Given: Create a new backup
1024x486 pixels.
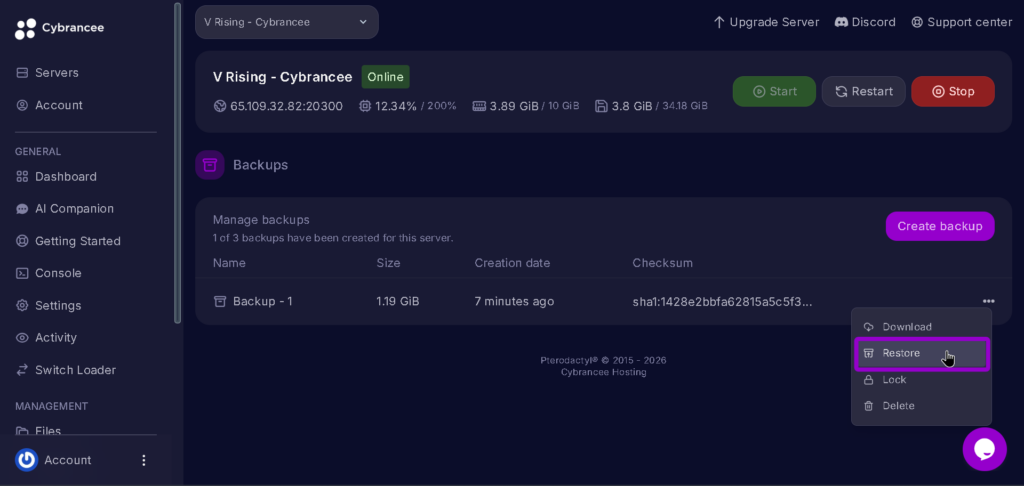Looking at the screenshot, I should click(940, 226).
